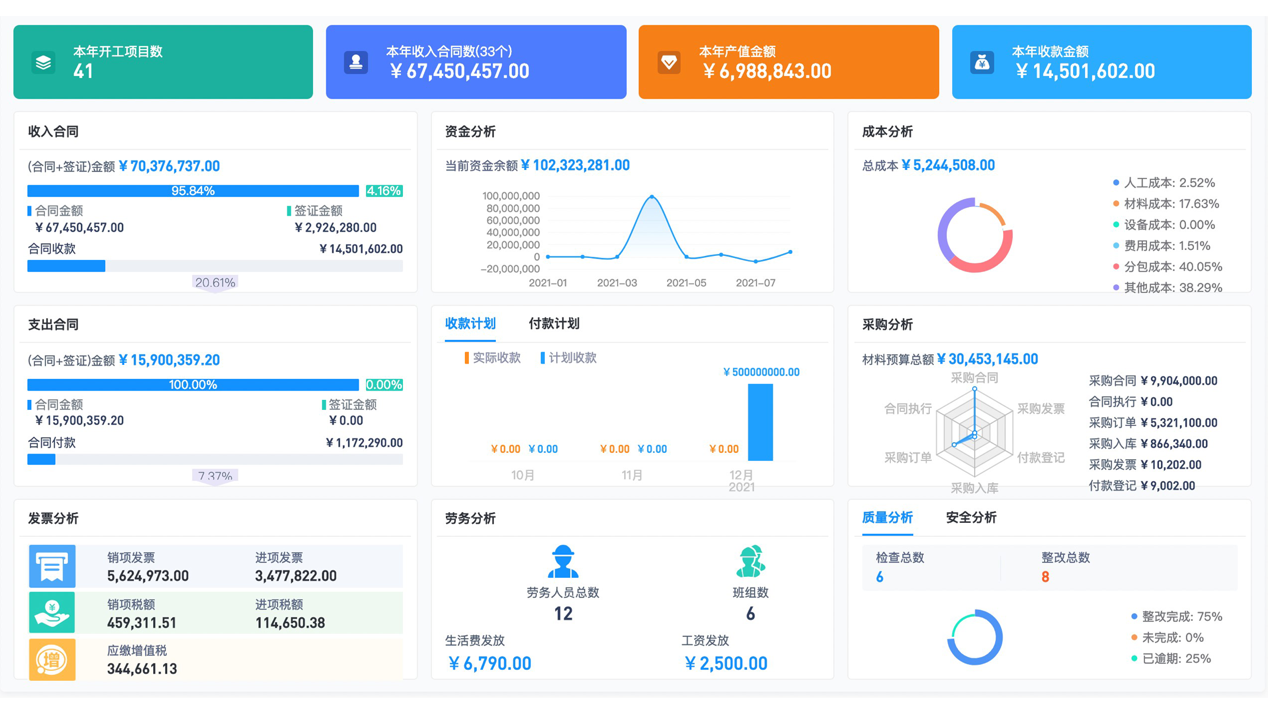The image size is (1268, 714).
Task: Click the diamond icon in the output value card
Action: 669,62
